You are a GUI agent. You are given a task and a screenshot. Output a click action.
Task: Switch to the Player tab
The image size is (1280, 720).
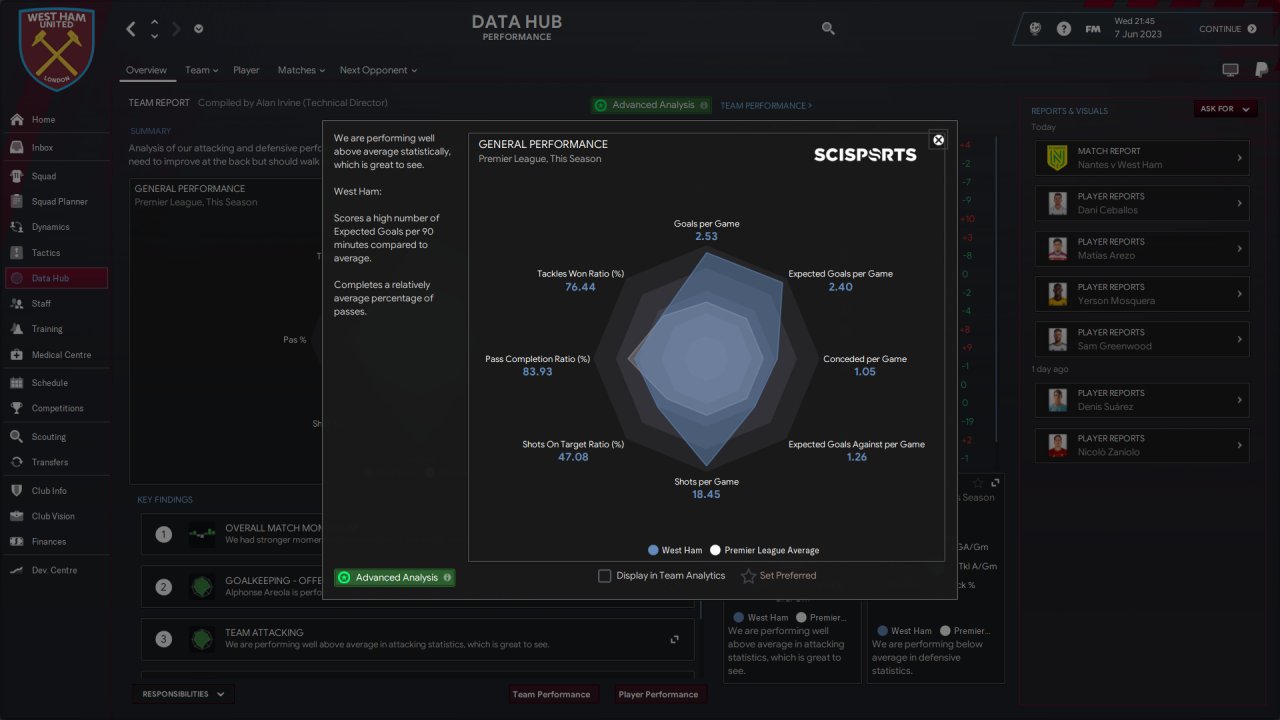point(246,70)
